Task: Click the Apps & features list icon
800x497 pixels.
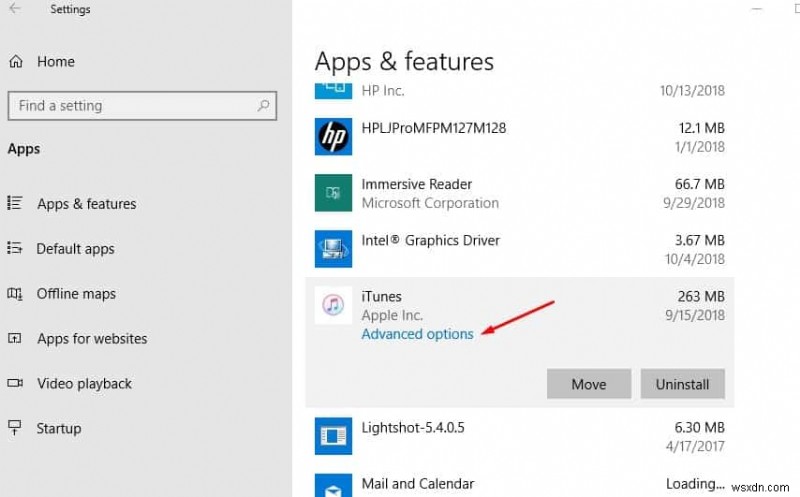Action: (15, 203)
